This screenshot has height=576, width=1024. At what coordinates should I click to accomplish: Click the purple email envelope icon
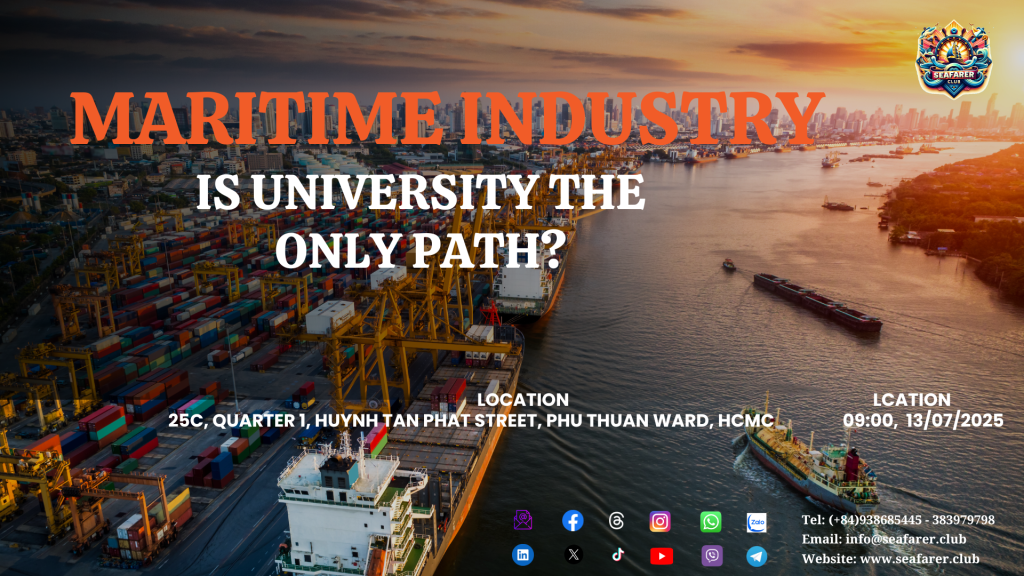tap(523, 521)
